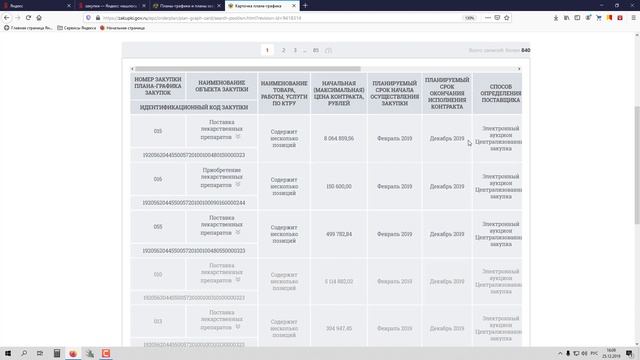
Task: Open the Windows Start menu
Action: 8,353
